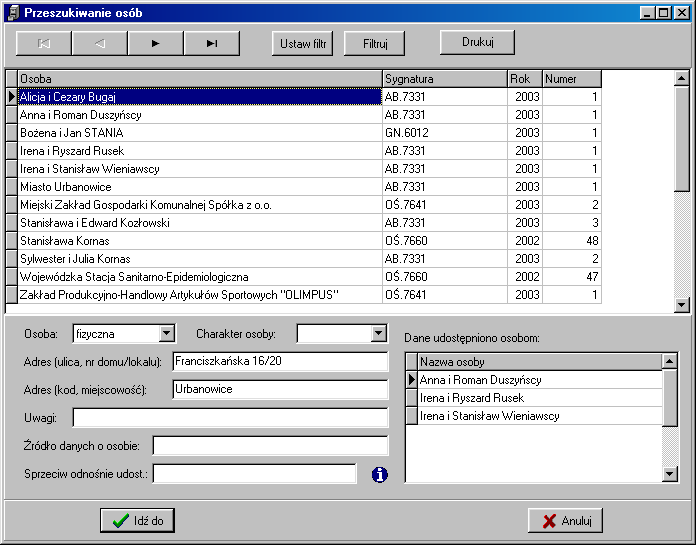Jump to last record navigation button
This screenshot has height=545, width=696.
point(212,43)
